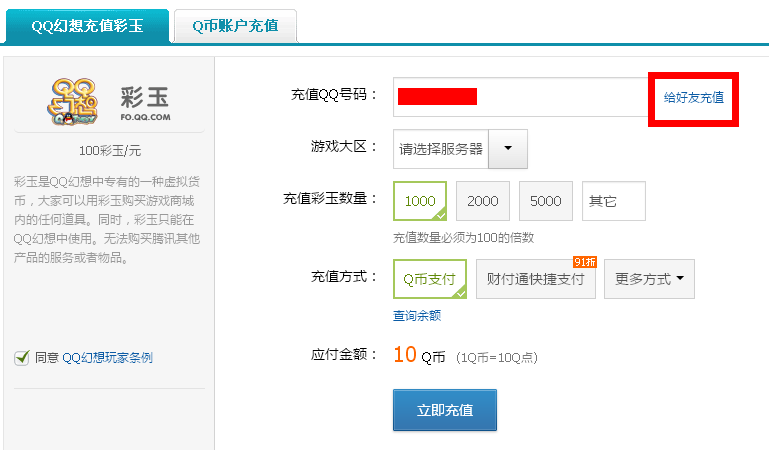The image size is (769, 450).
Task: Open the 请选择服务器 combo box
Action: 440,149
